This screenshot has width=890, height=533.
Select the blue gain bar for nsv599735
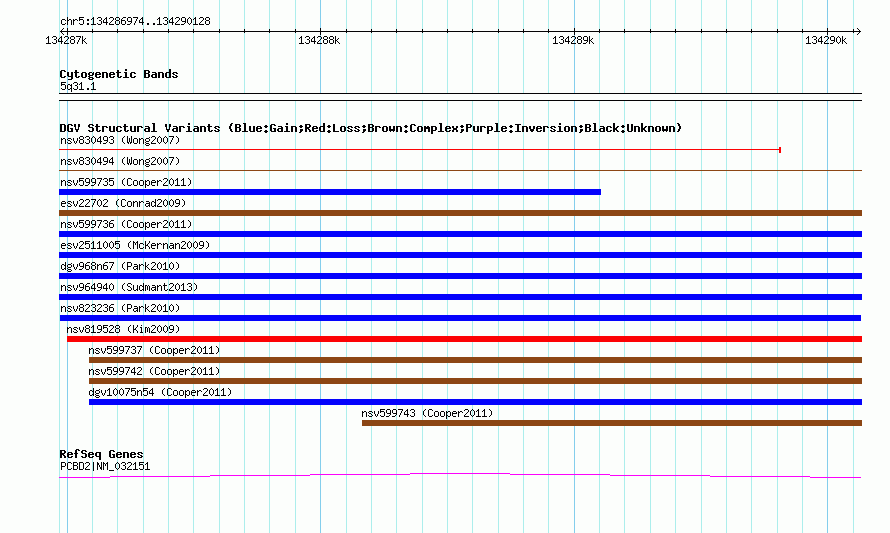pos(330,192)
